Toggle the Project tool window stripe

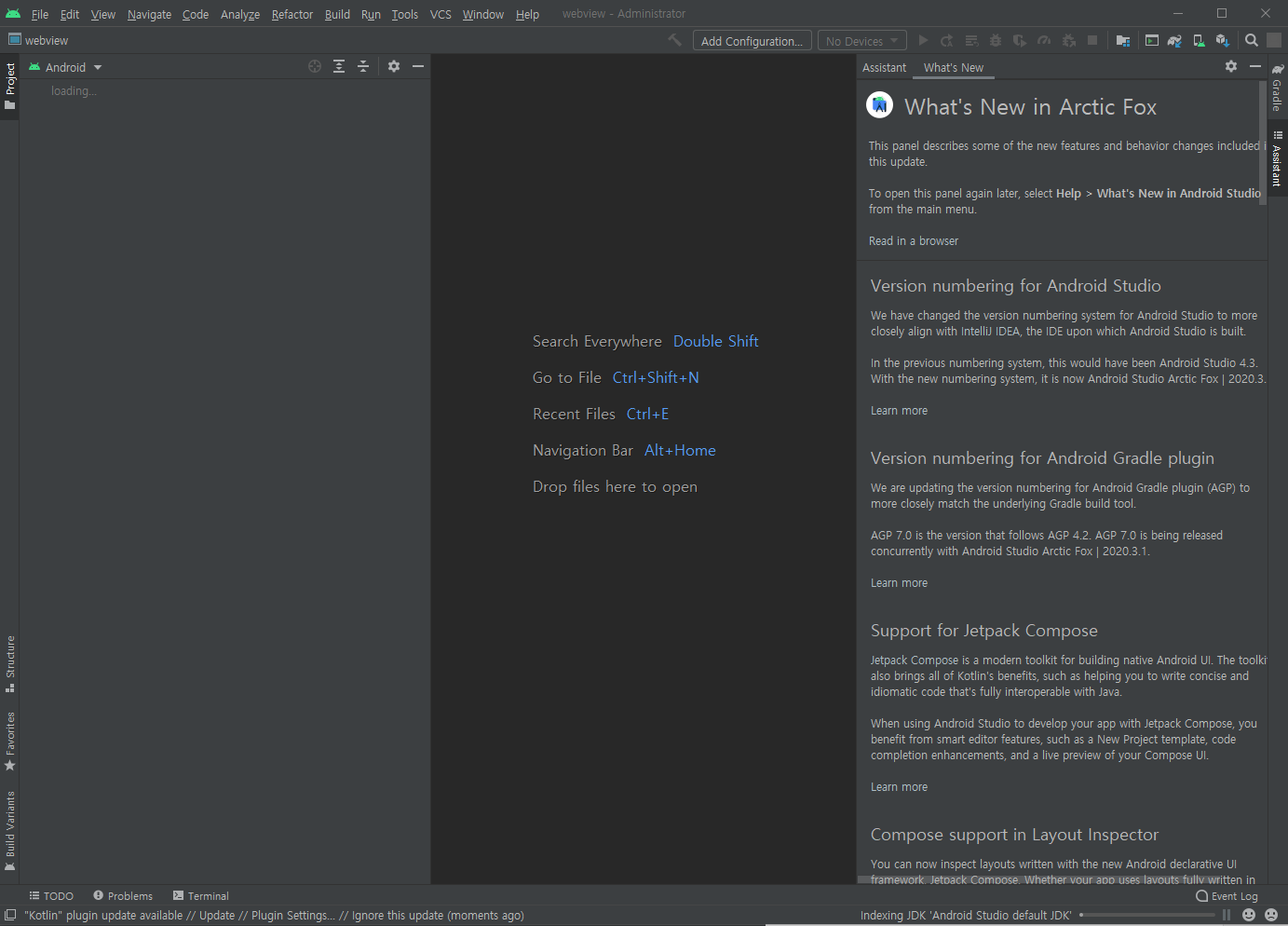pos(10,86)
